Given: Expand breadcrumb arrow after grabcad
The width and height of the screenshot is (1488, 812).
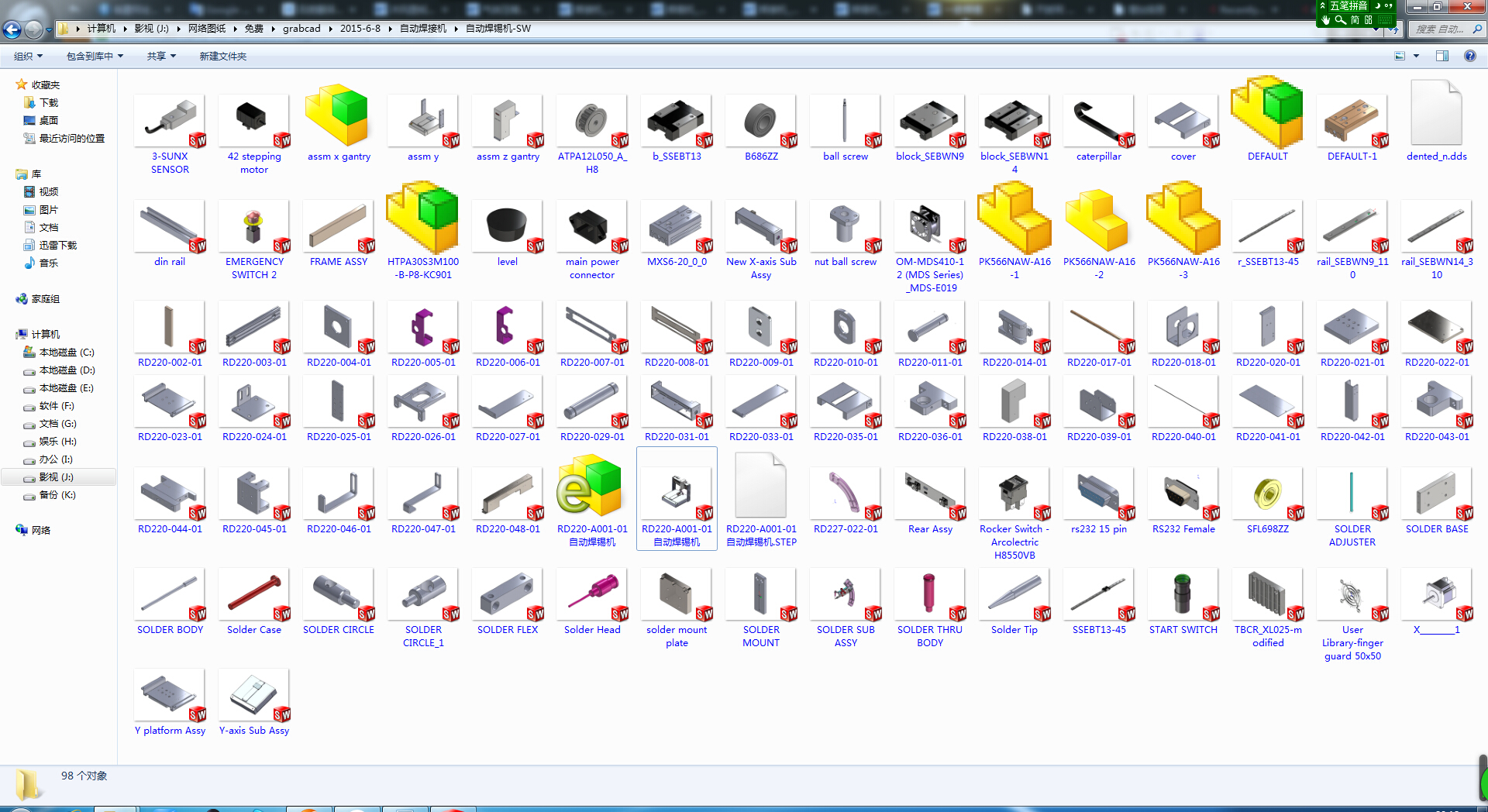Looking at the screenshot, I should click(330, 29).
